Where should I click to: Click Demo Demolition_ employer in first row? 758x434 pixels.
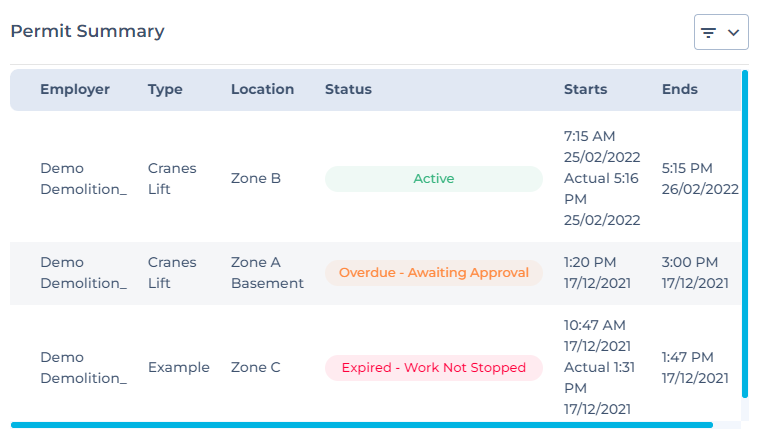pyautogui.click(x=83, y=179)
